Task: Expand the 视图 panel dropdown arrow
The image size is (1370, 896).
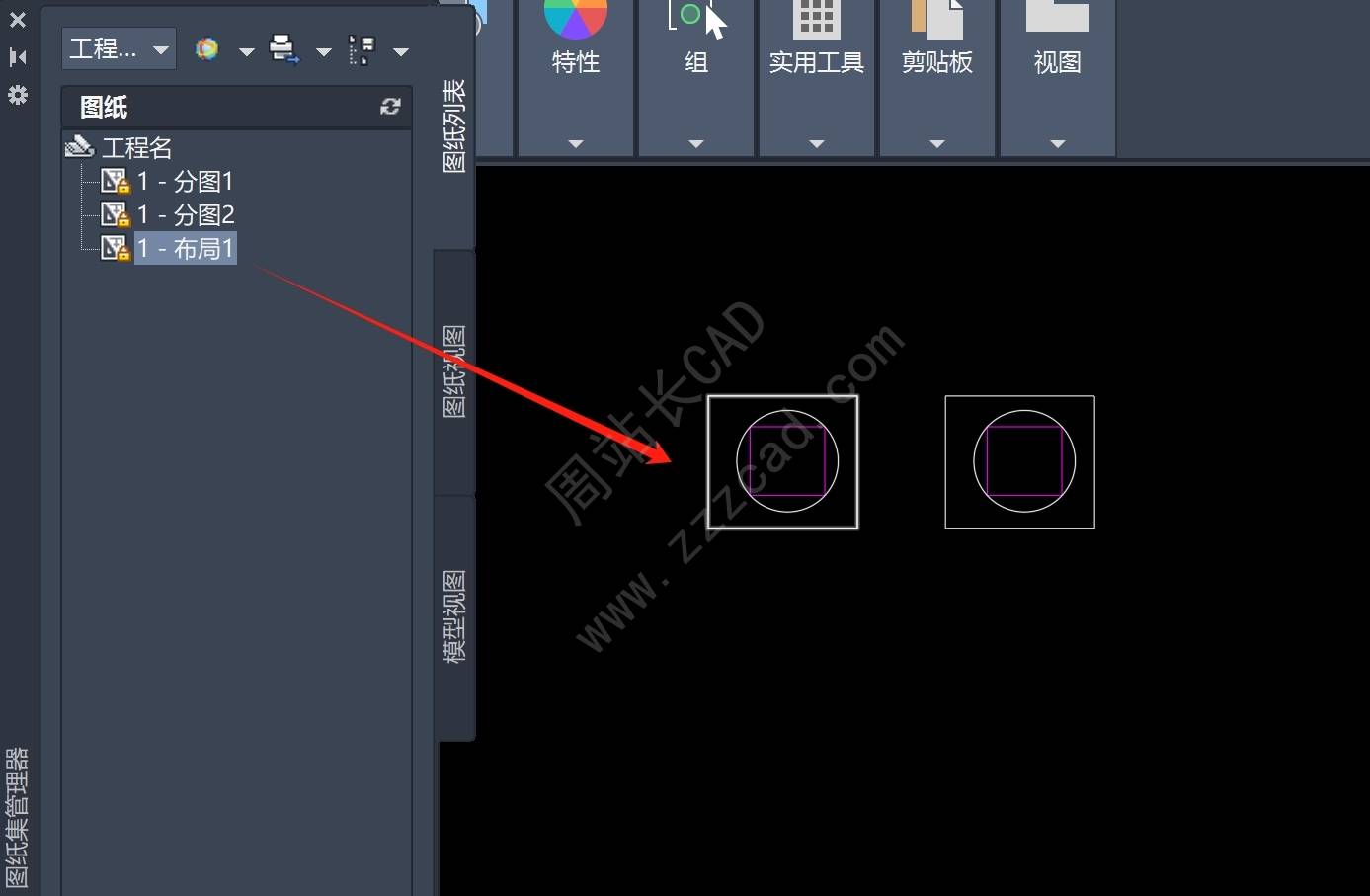Action: click(1058, 144)
